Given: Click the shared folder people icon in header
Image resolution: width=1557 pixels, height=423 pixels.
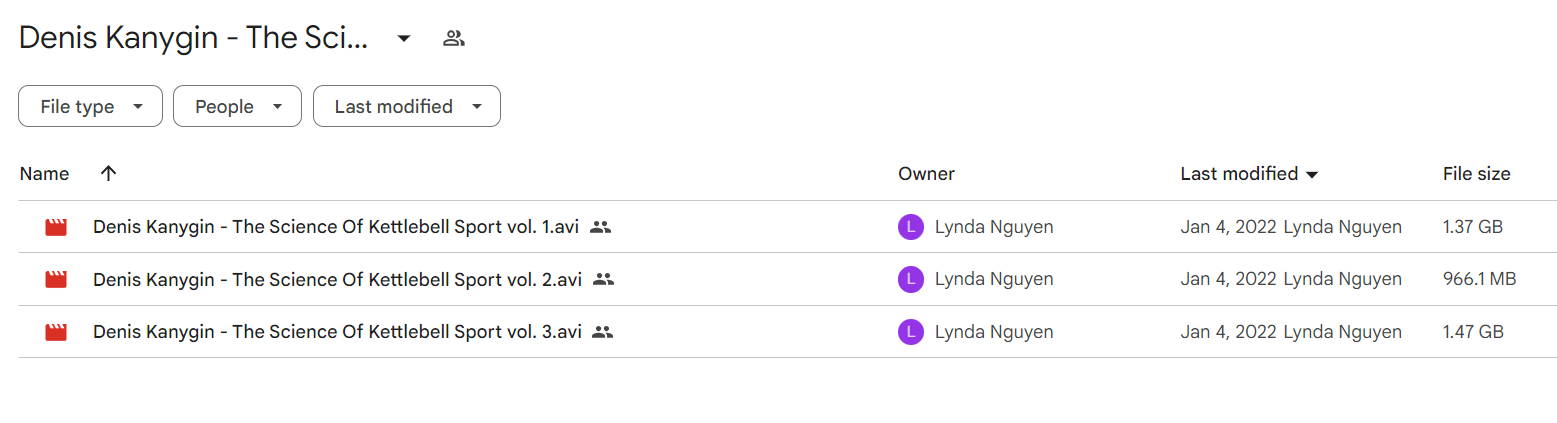Looking at the screenshot, I should pos(454,39).
